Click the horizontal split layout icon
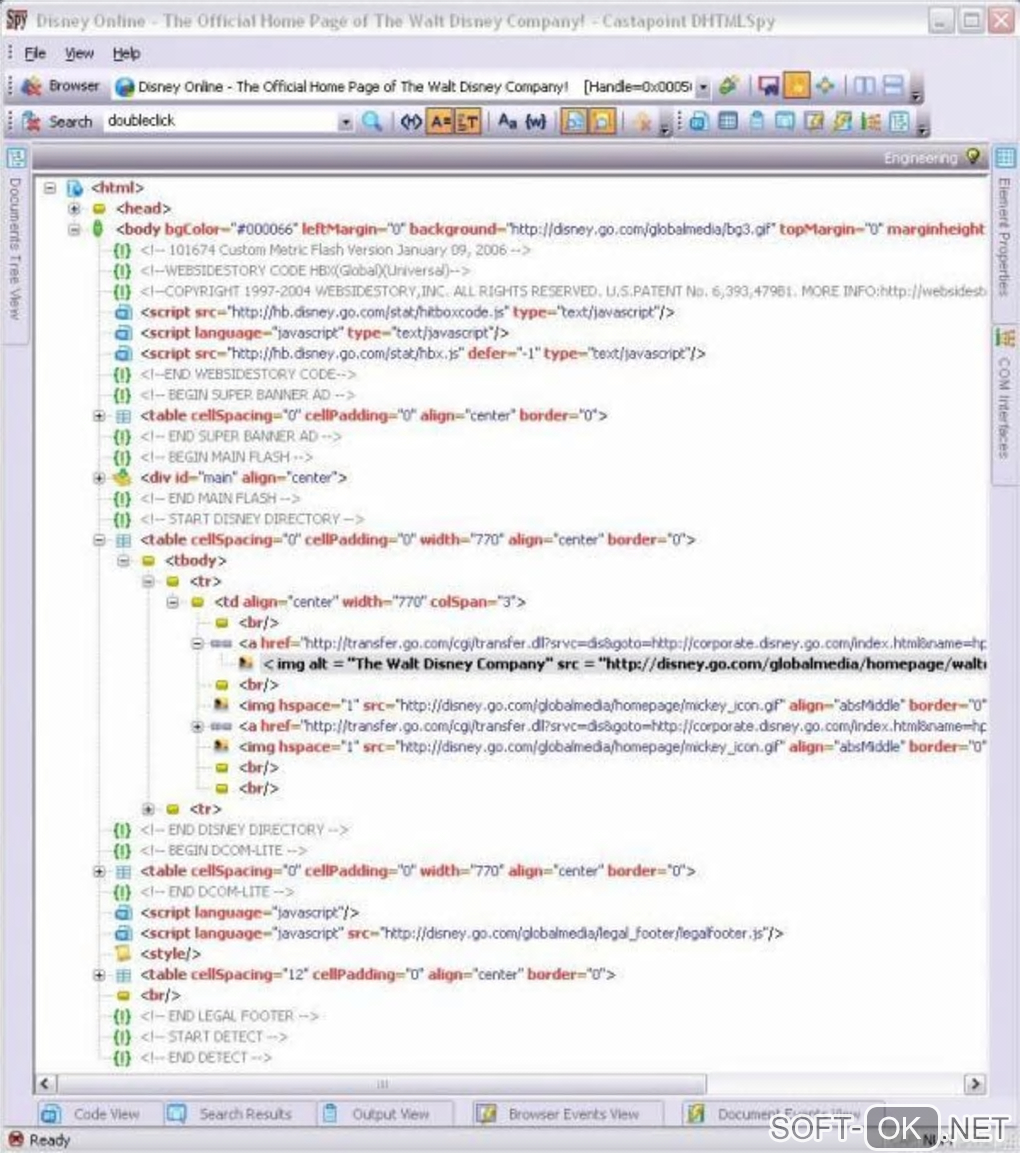This screenshot has height=1153, width=1020. click(x=893, y=86)
